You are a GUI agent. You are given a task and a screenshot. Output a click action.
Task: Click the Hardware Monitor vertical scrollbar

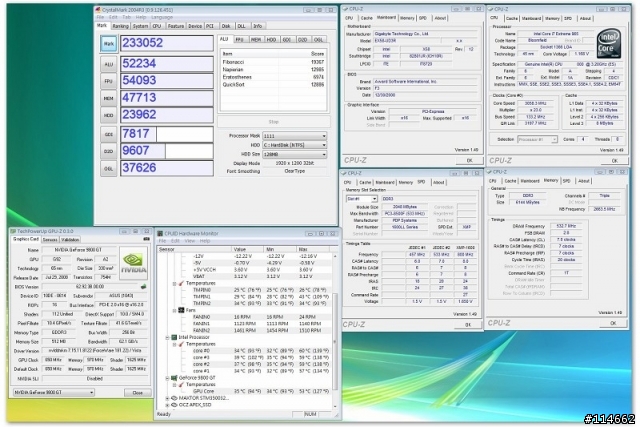coord(336,331)
